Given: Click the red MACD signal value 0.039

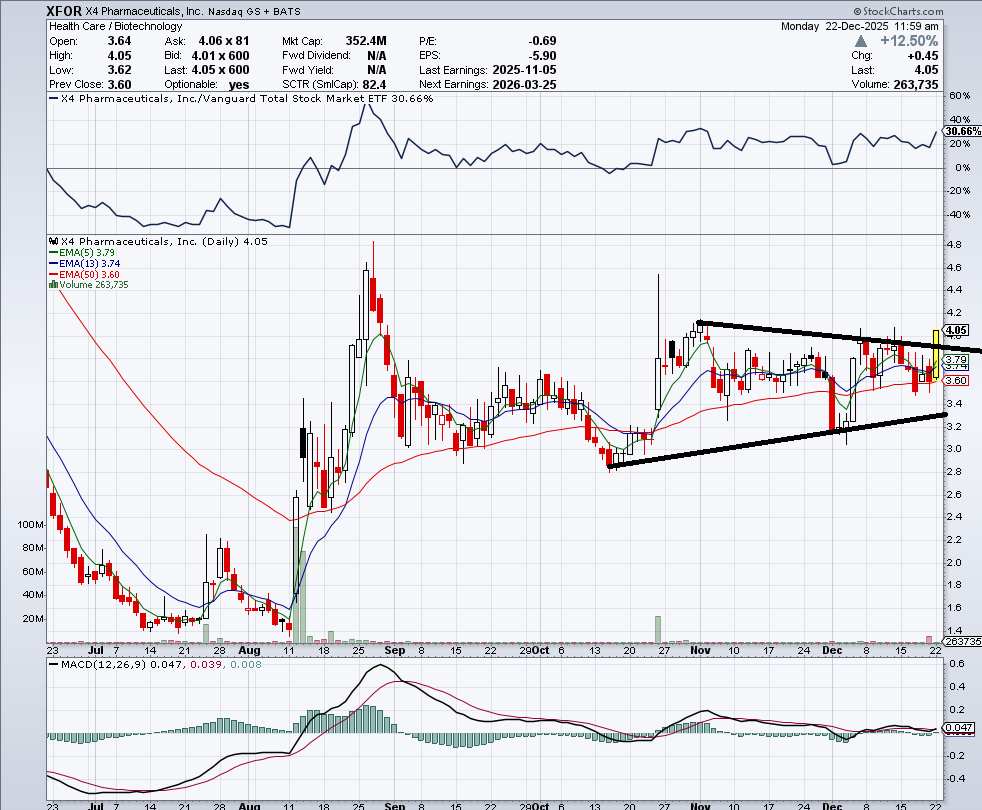Looking at the screenshot, I should [206, 665].
